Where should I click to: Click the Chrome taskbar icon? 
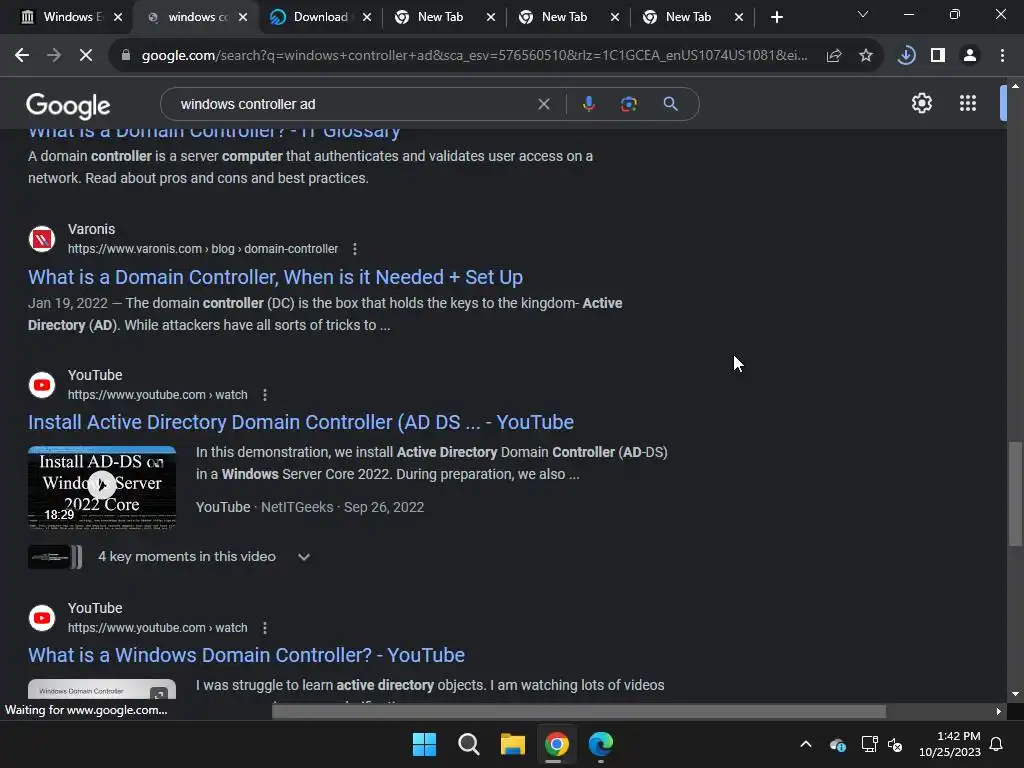point(556,744)
